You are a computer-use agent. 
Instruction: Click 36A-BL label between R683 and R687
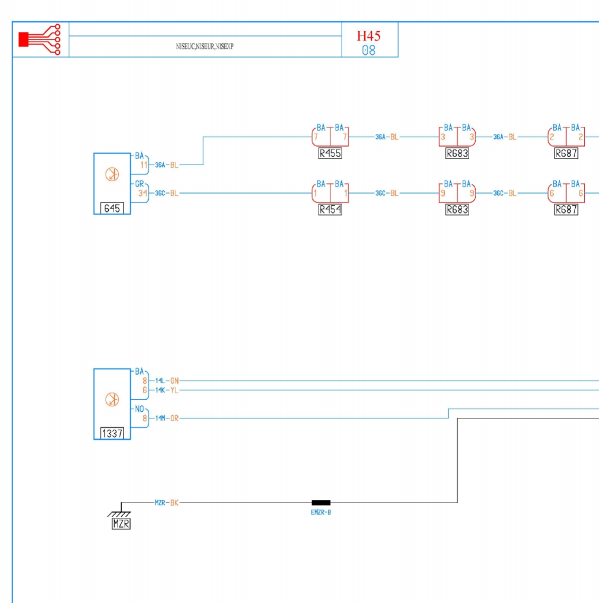point(505,137)
